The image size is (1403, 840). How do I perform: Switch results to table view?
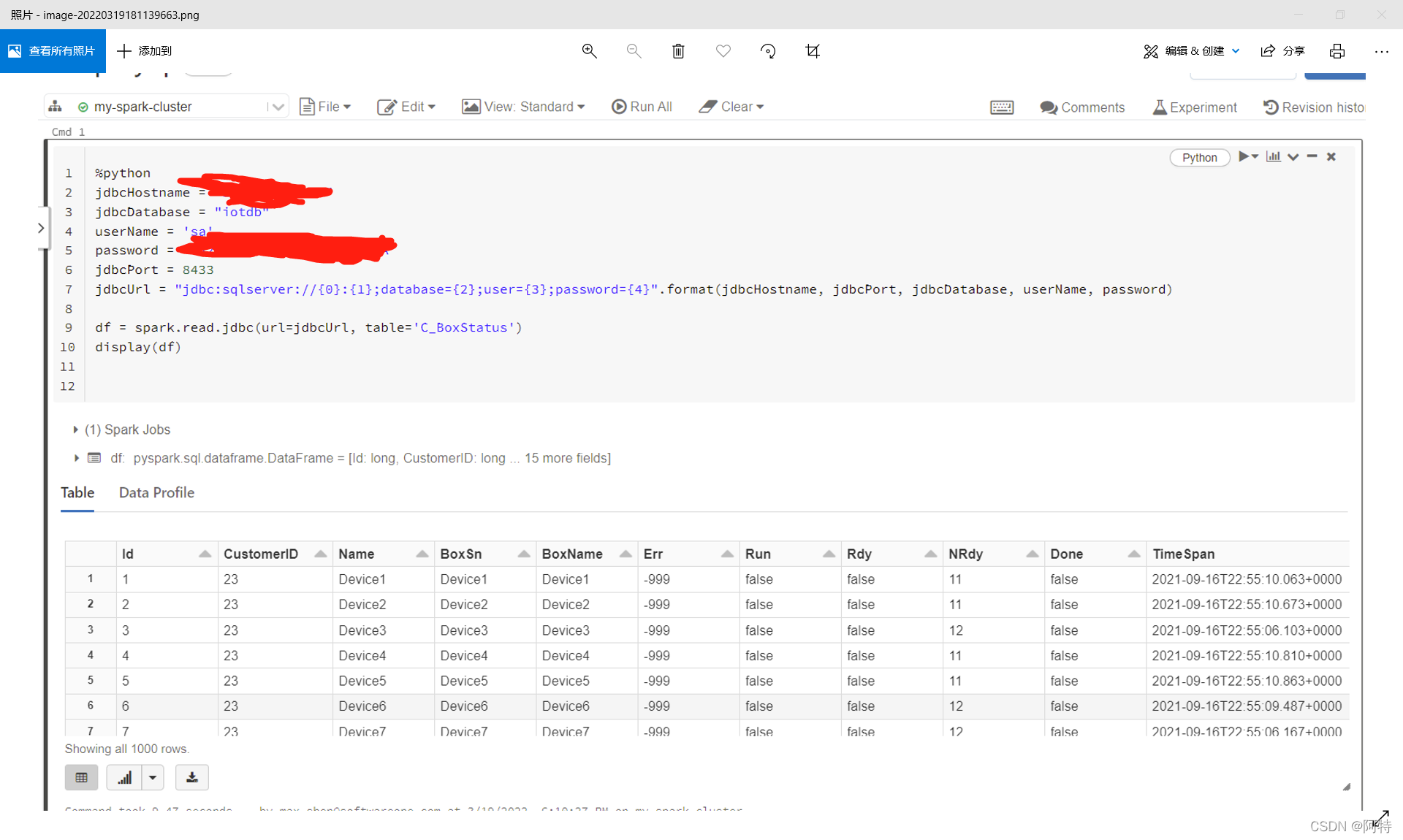coord(81,777)
